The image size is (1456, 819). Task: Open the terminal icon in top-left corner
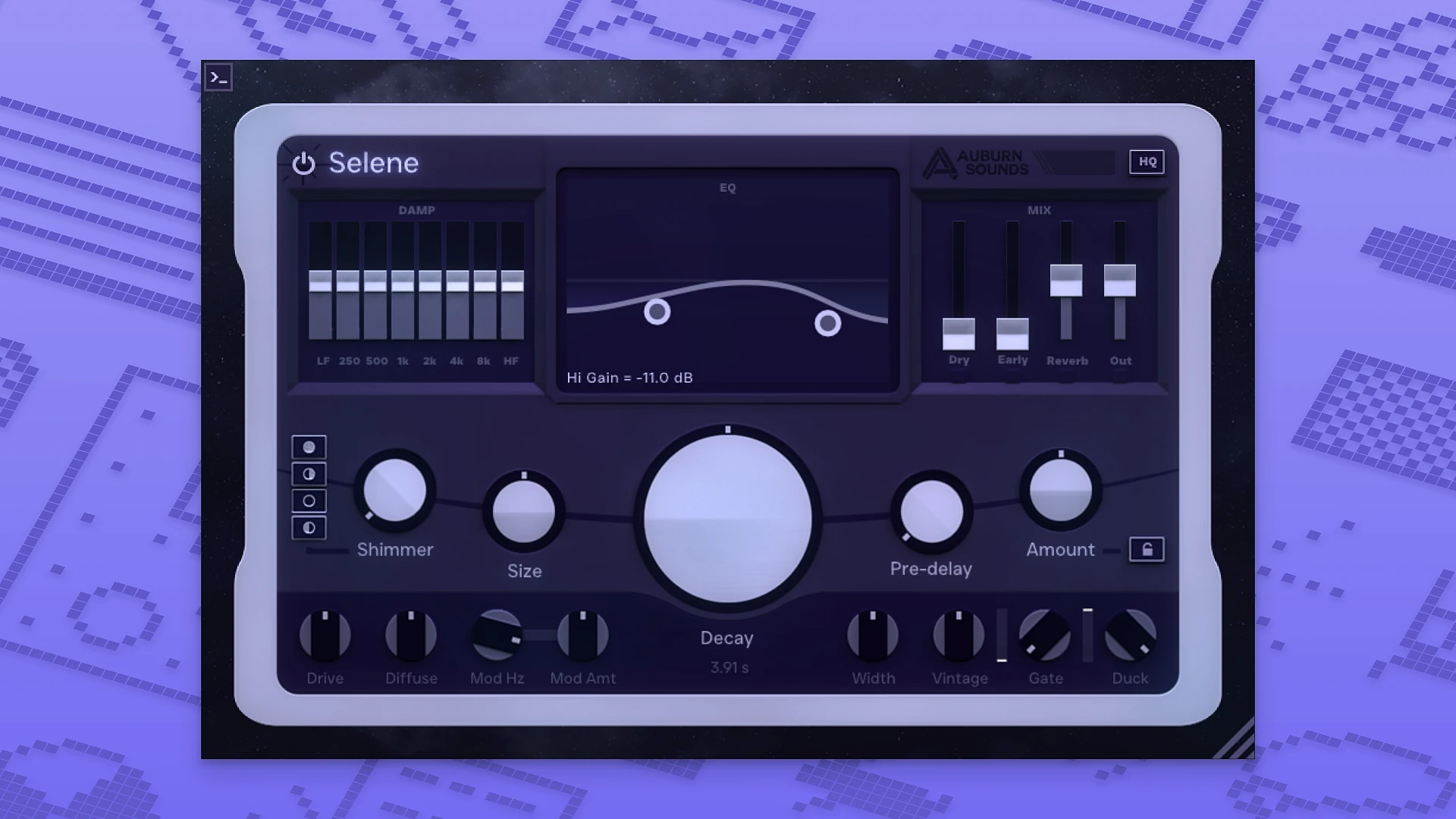coord(218,78)
